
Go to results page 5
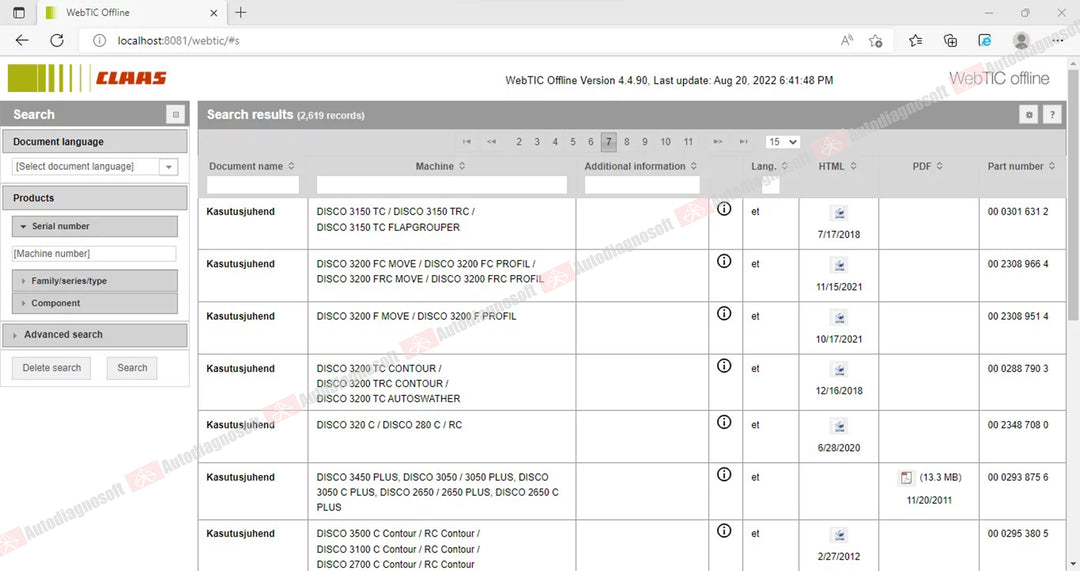point(573,142)
